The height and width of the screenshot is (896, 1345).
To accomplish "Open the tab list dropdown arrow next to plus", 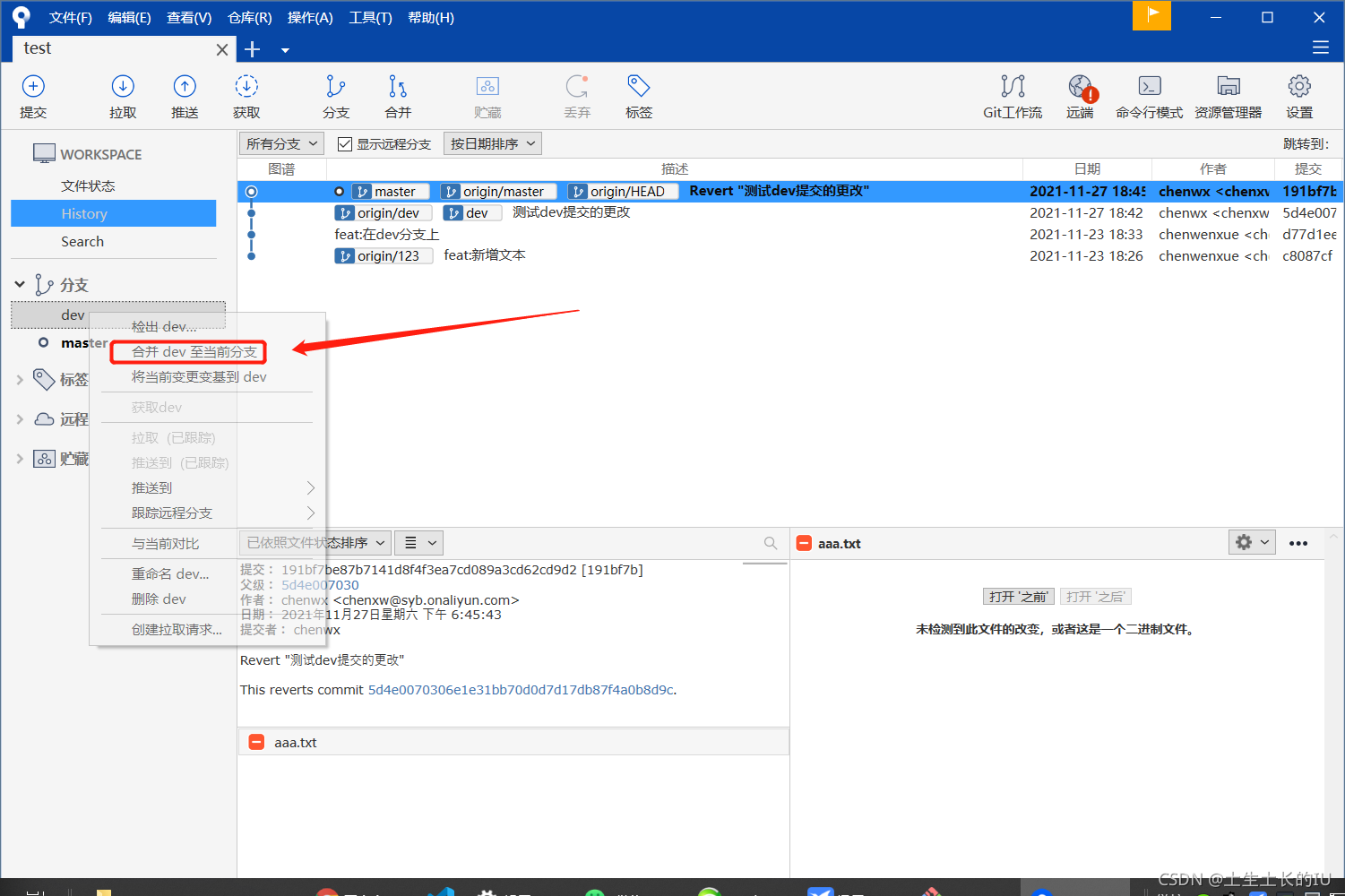I will 285,50.
